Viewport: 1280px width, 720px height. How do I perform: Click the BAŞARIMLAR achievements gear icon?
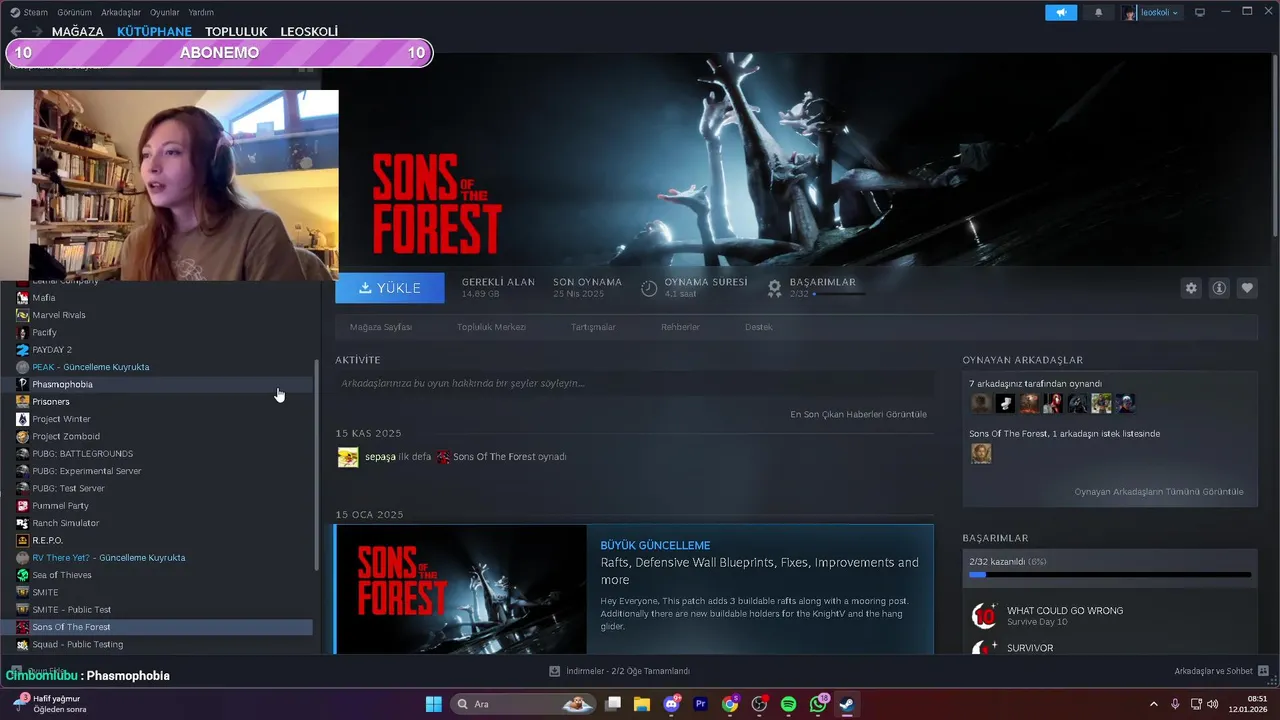(774, 288)
